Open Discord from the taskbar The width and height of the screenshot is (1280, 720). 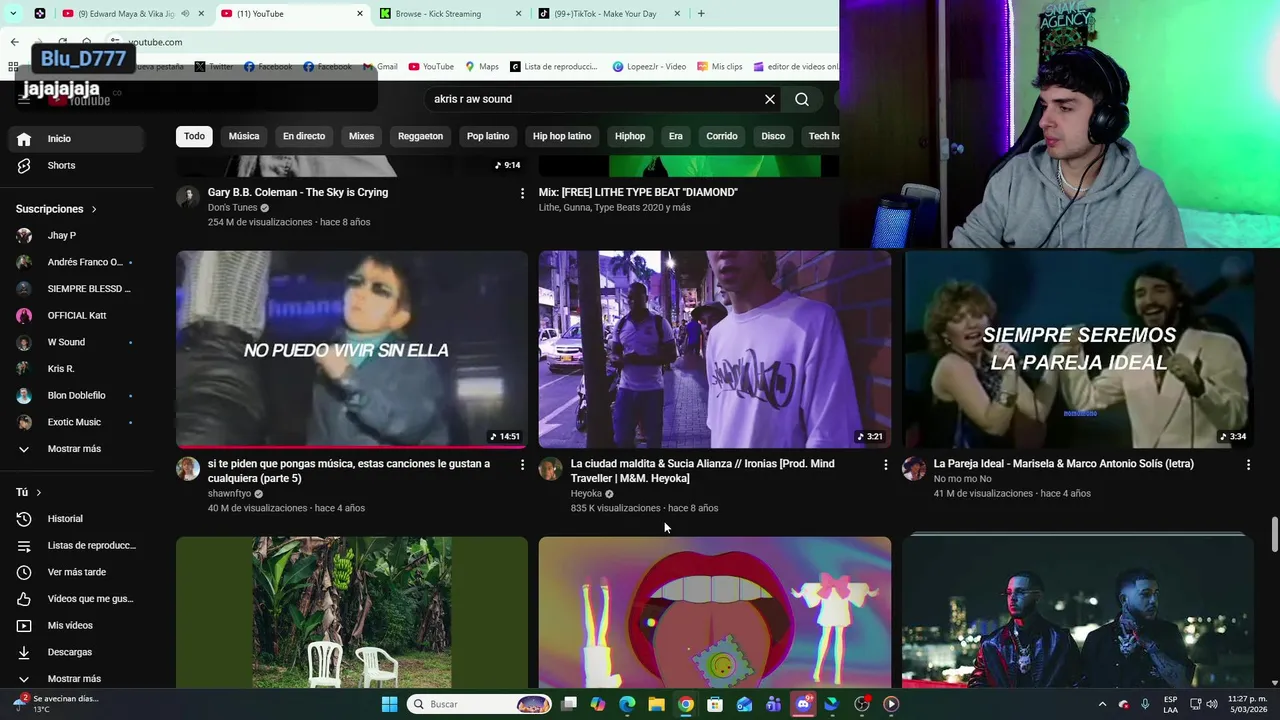(802, 704)
